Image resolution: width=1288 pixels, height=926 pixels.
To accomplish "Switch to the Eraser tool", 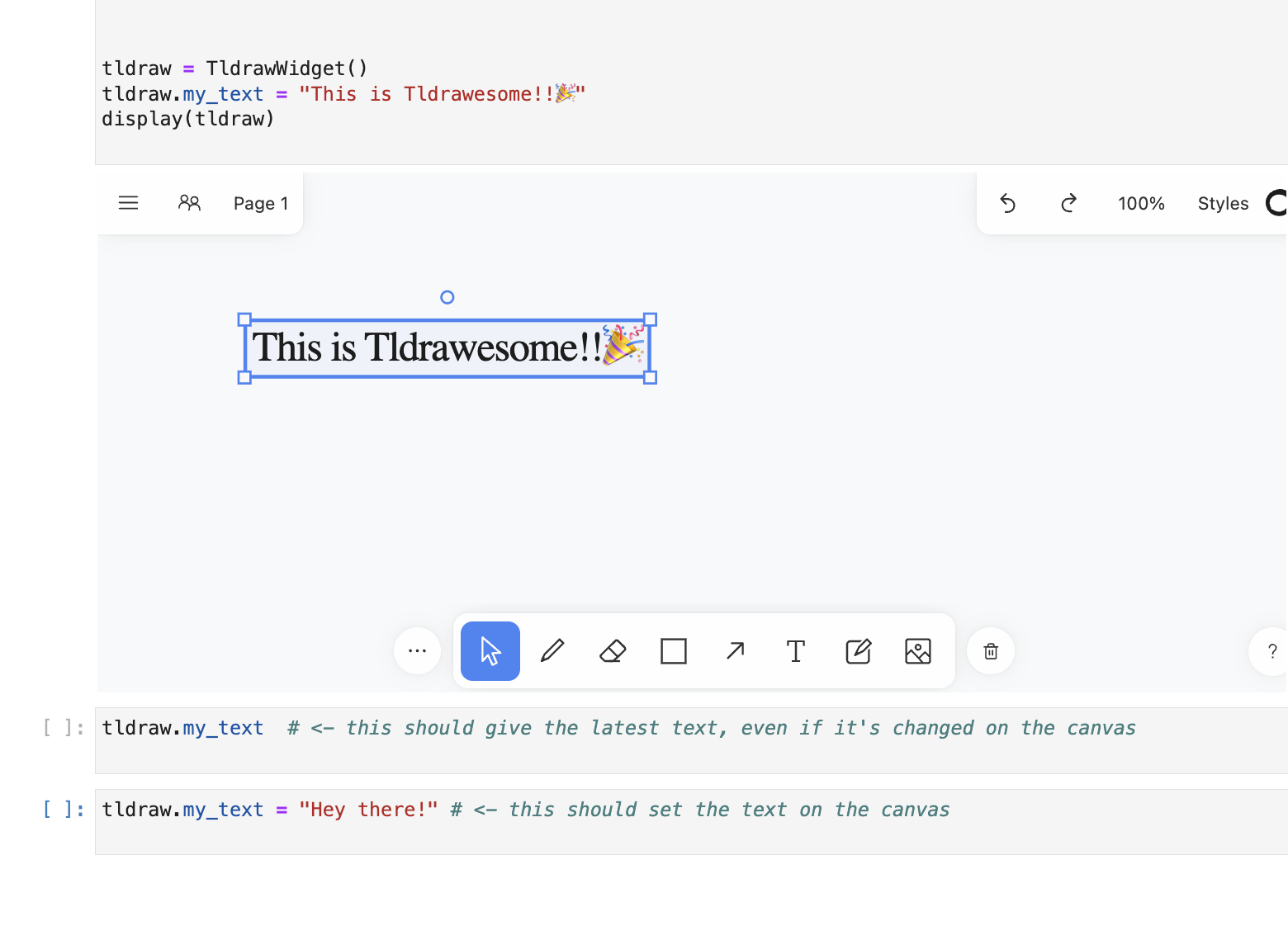I will pos(612,651).
